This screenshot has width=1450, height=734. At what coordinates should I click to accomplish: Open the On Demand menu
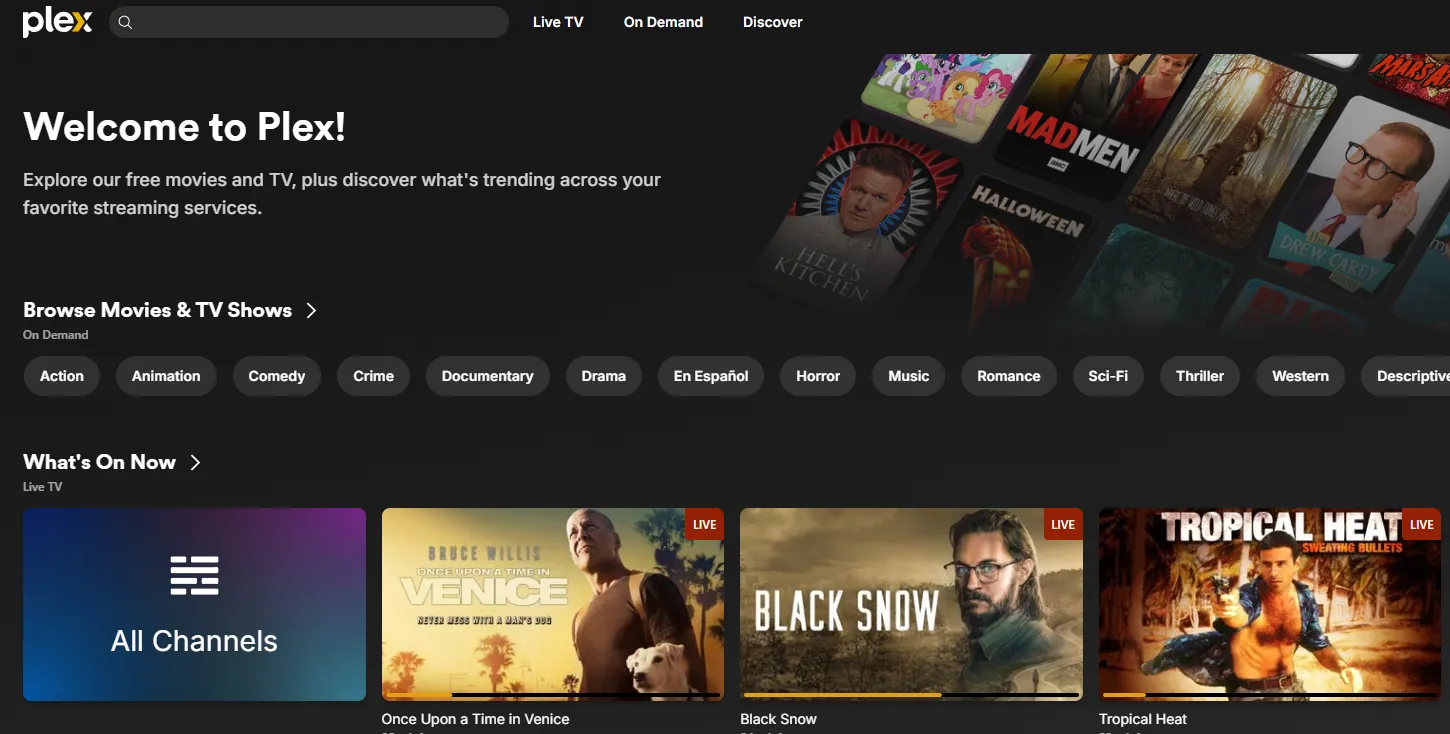(x=663, y=22)
